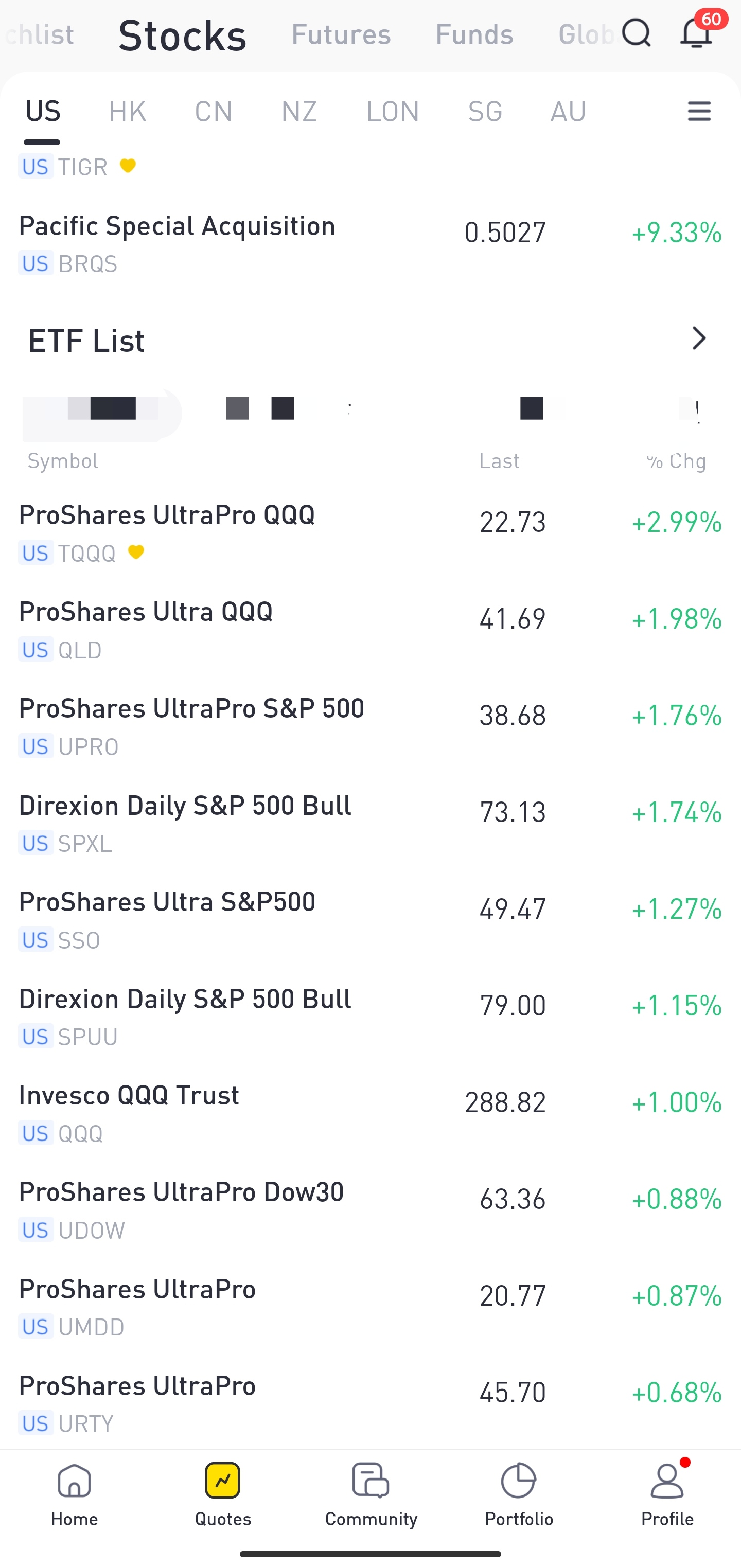The width and height of the screenshot is (741, 1568).
Task: Tap the yellow heart beside TIGR
Action: point(128,166)
